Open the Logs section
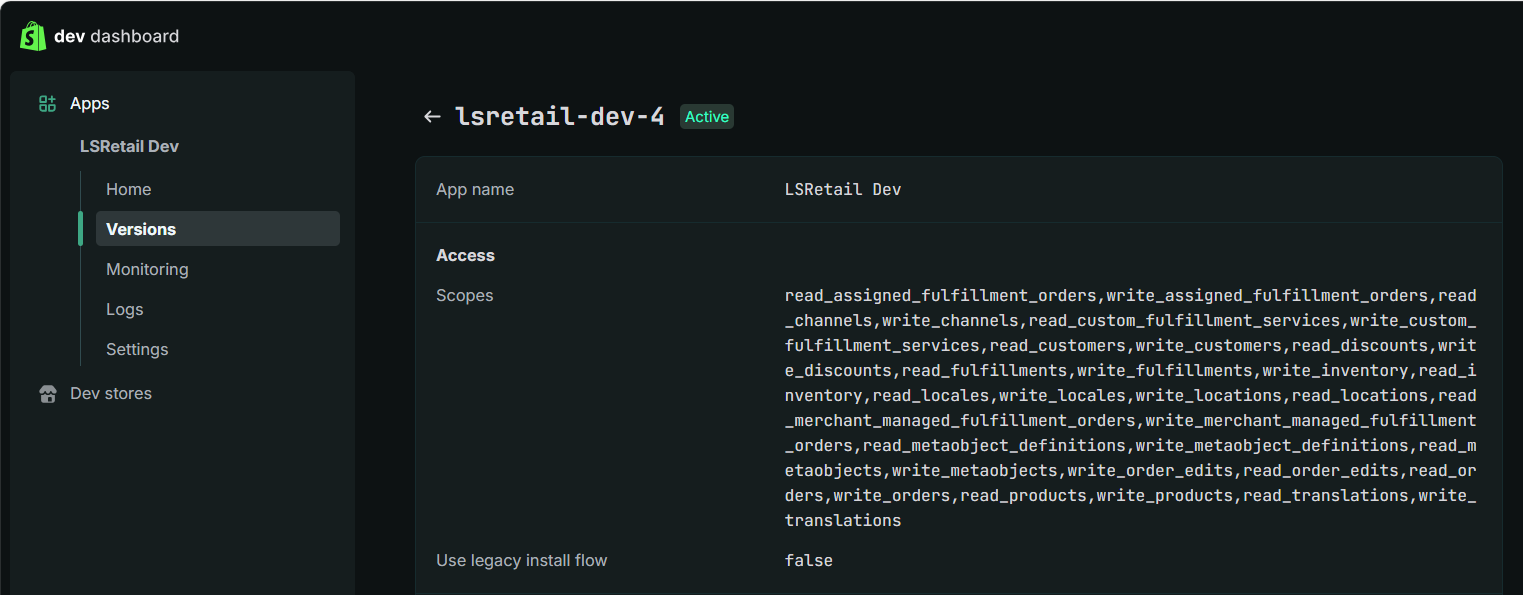The width and height of the screenshot is (1523, 595). point(124,309)
